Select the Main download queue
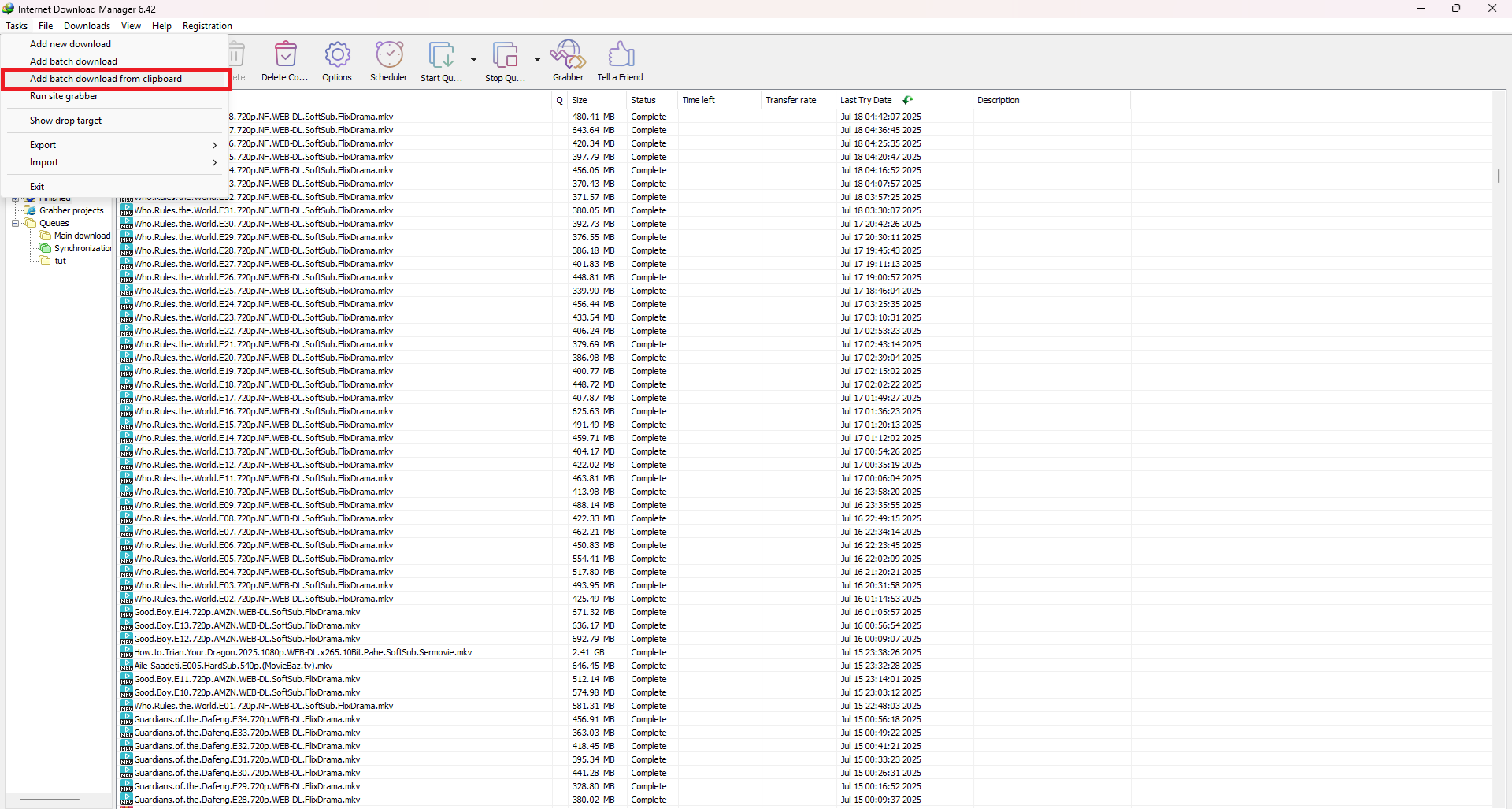The image size is (1512, 809). click(x=82, y=236)
